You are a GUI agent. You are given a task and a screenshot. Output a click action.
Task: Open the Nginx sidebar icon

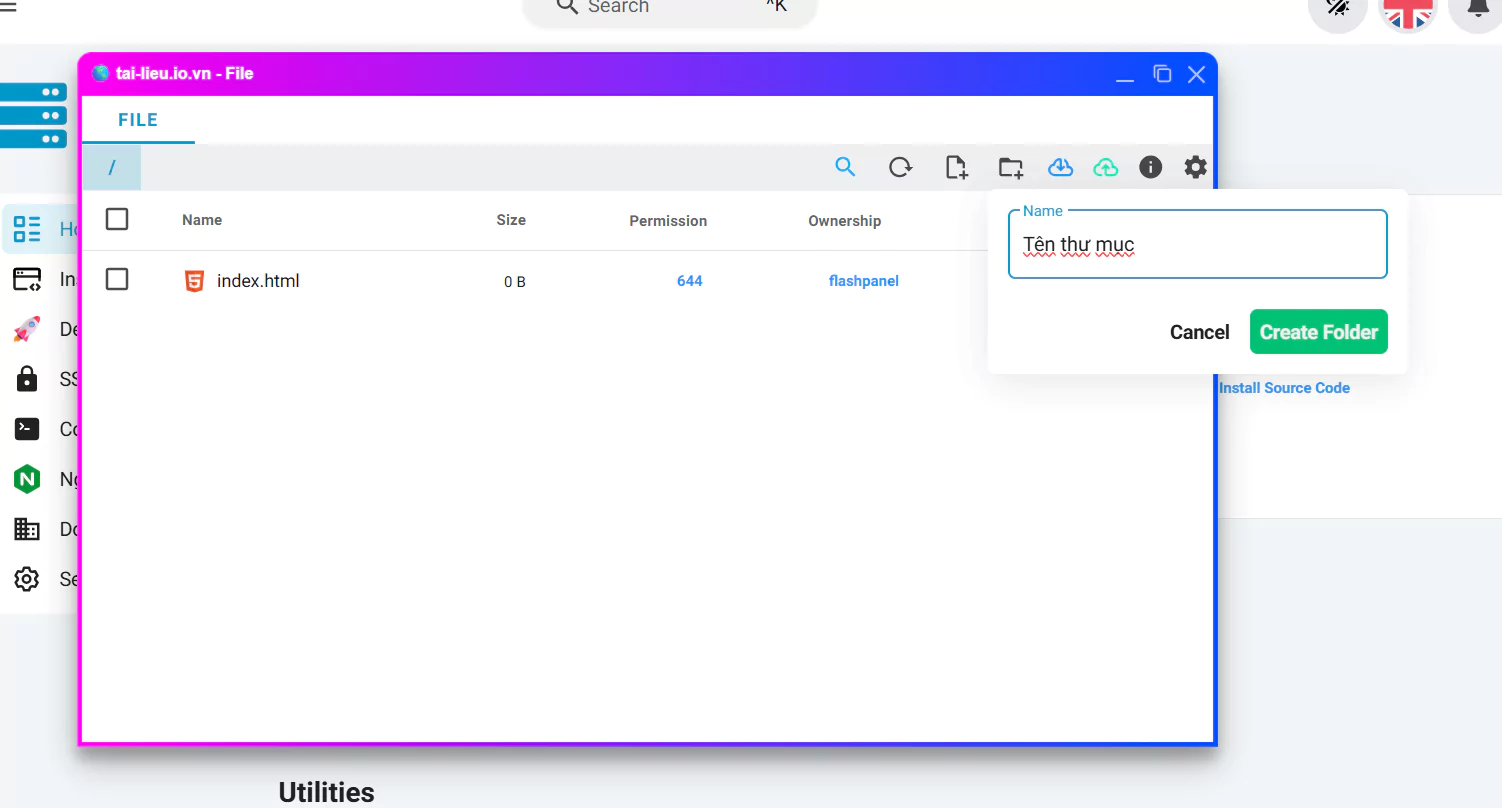coord(27,479)
